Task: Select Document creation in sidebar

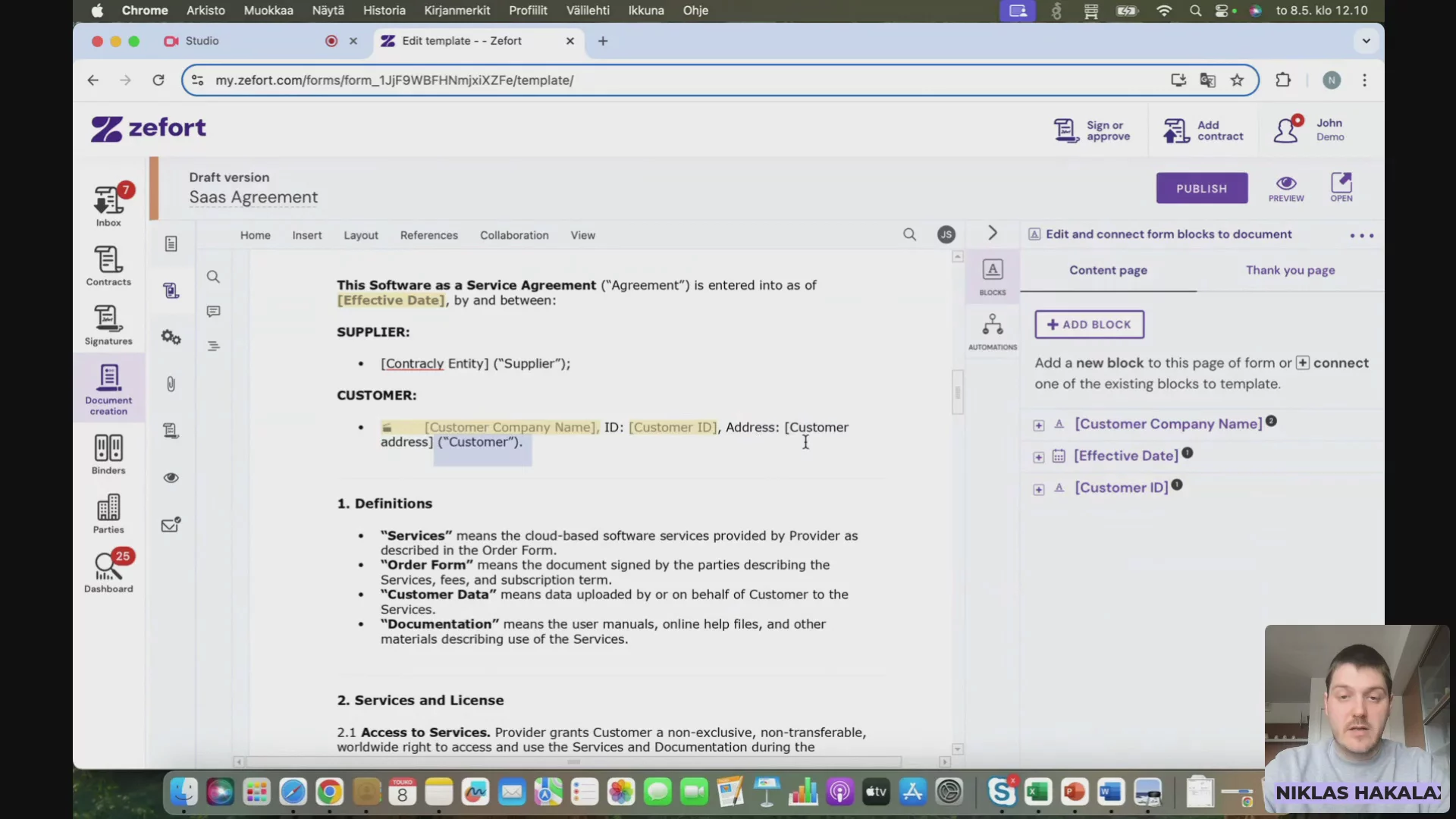Action: (108, 389)
